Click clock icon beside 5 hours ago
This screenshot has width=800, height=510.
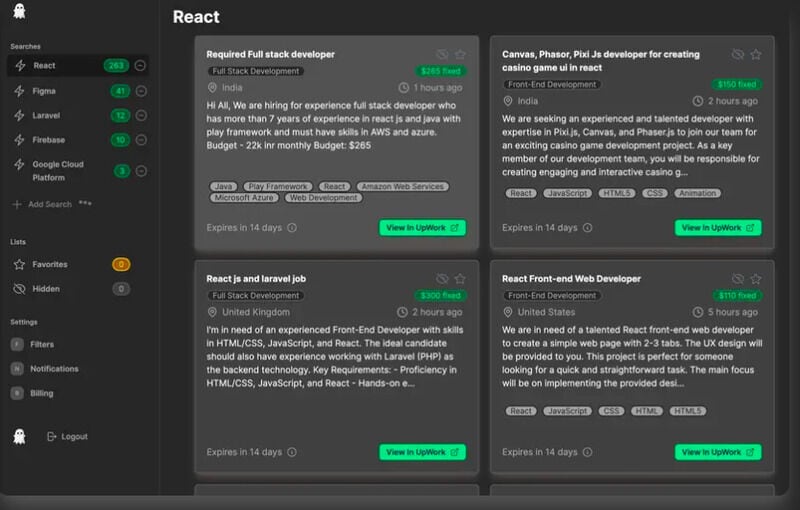(x=698, y=312)
